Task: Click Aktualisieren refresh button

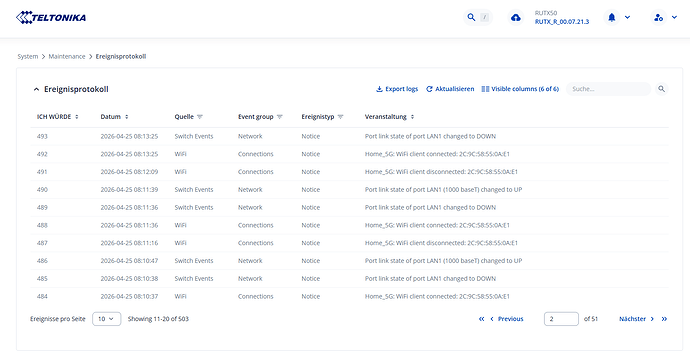Action: coord(450,89)
